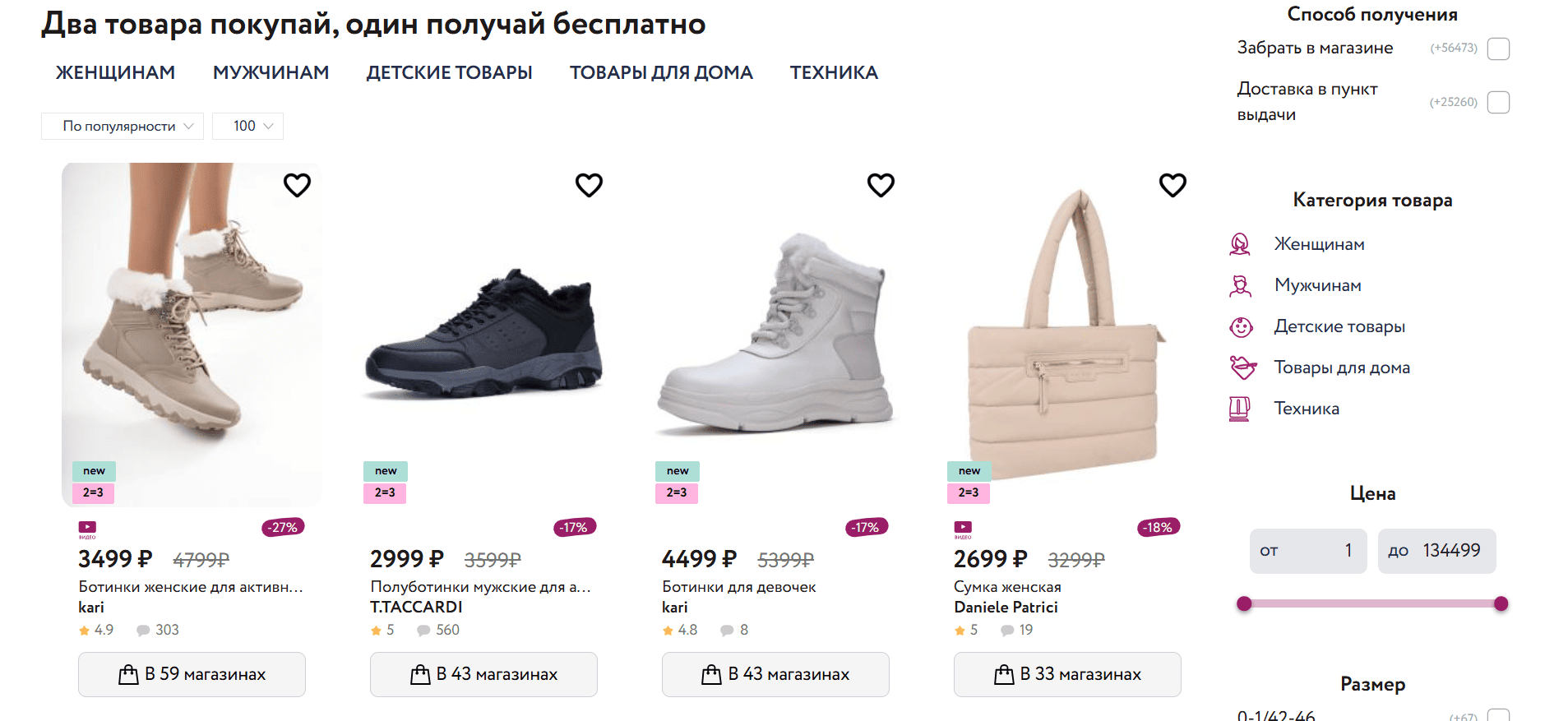Click the Техника category icon

click(1240, 409)
